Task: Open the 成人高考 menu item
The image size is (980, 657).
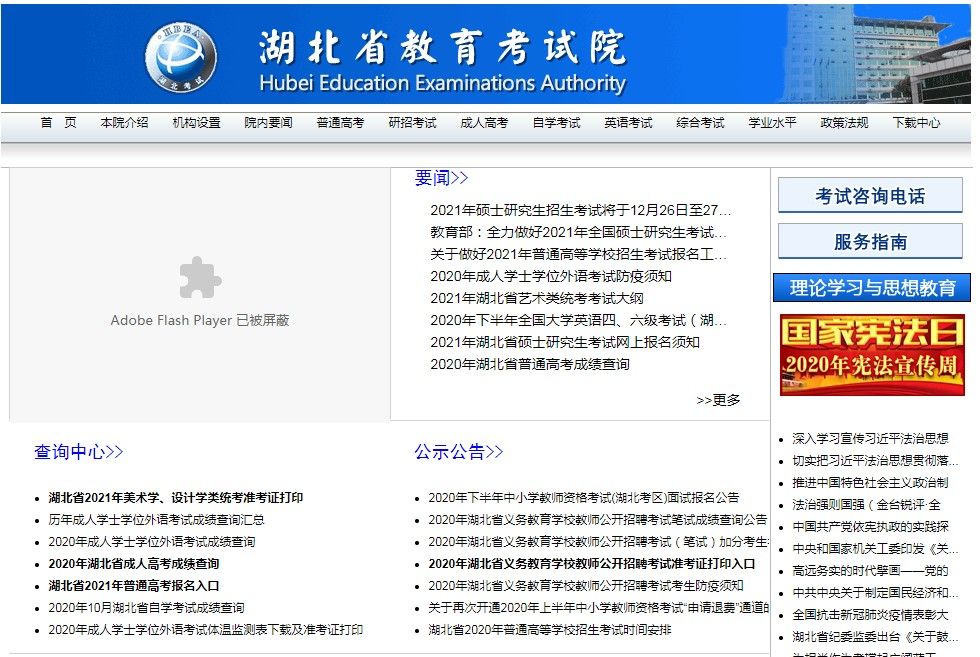Action: [484, 123]
